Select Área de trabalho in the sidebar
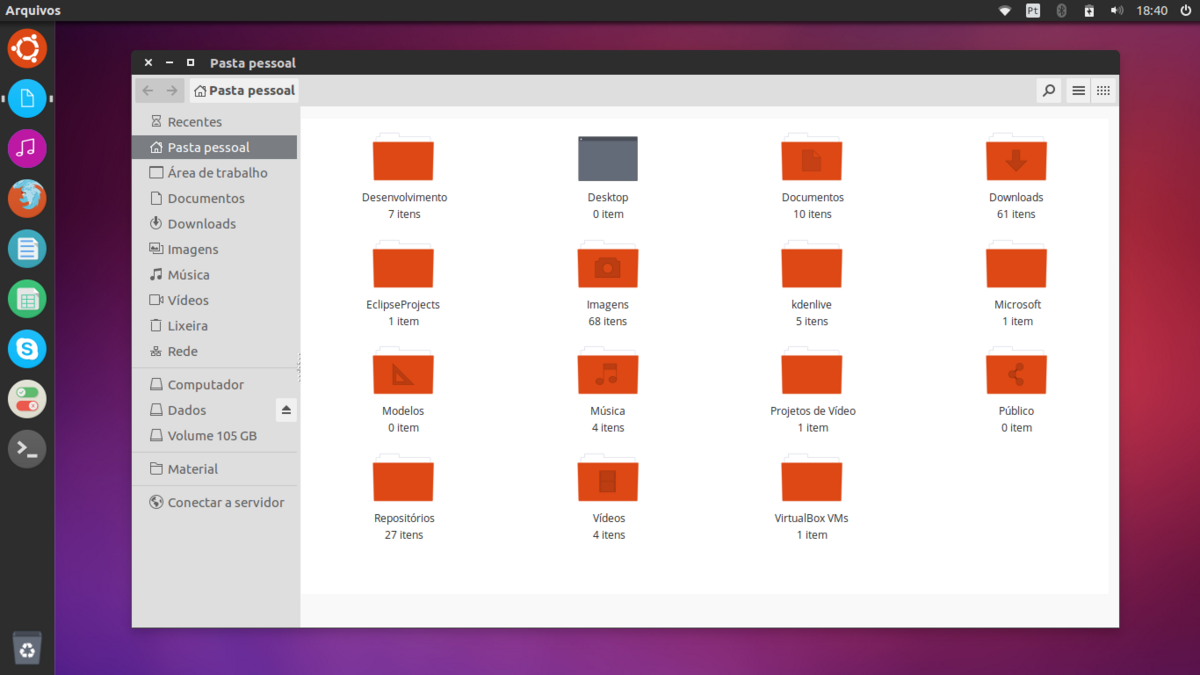This screenshot has width=1200, height=675. pyautogui.click(x=214, y=172)
